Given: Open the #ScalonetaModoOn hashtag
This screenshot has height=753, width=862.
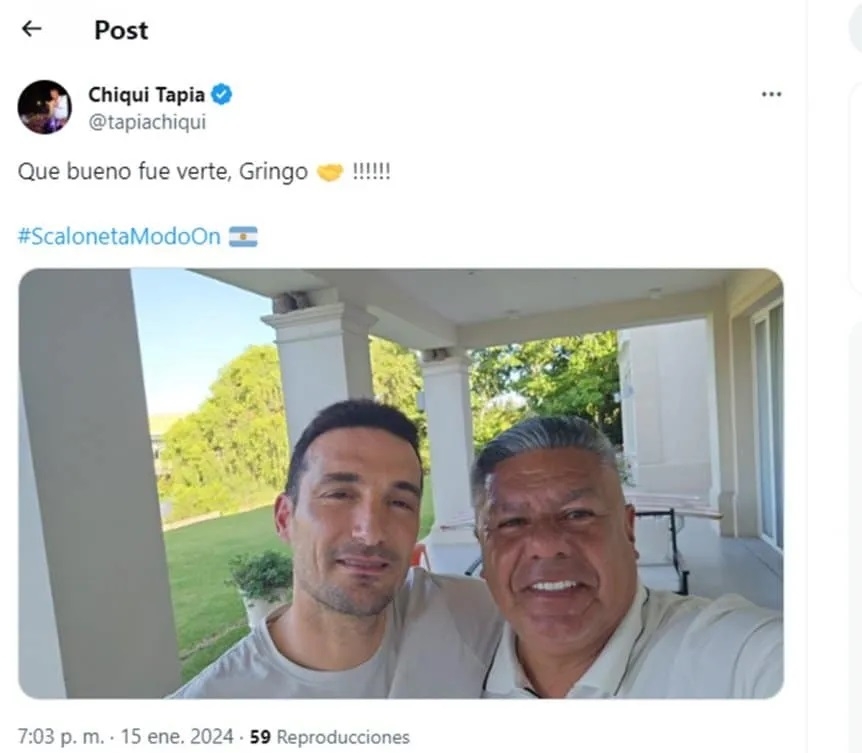Looking at the screenshot, I should tap(119, 236).
